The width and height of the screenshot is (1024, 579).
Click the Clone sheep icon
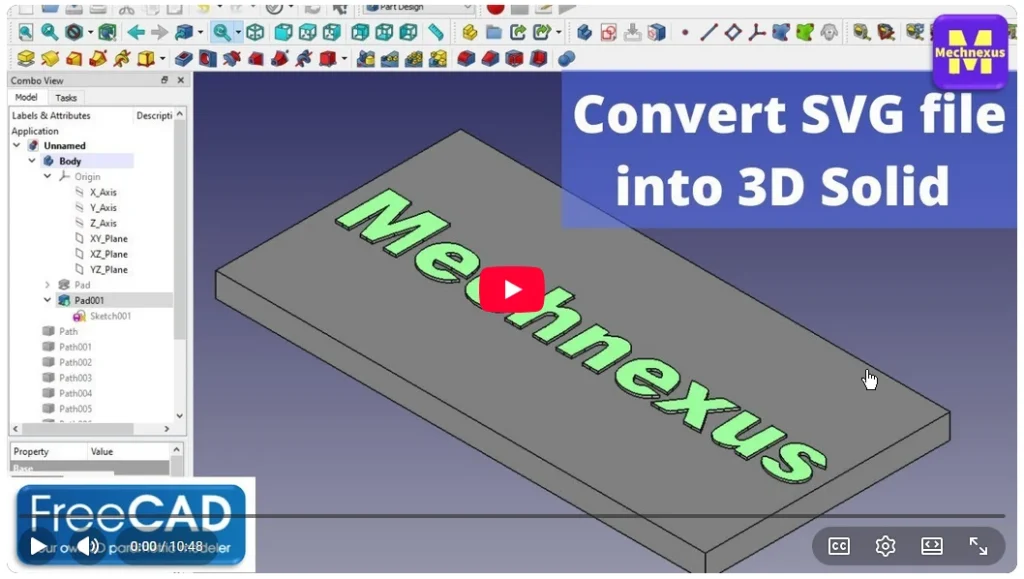click(x=829, y=32)
